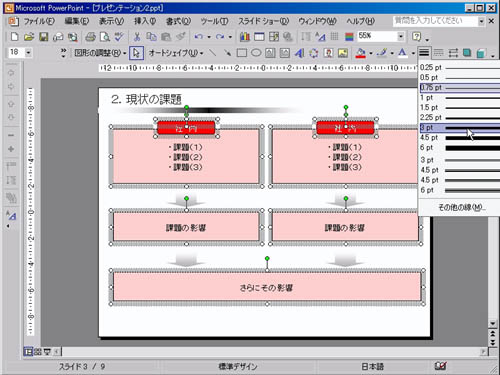The width and height of the screenshot is (500, 375).
Task: Switch to slide sorter view
Action: pos(38,351)
